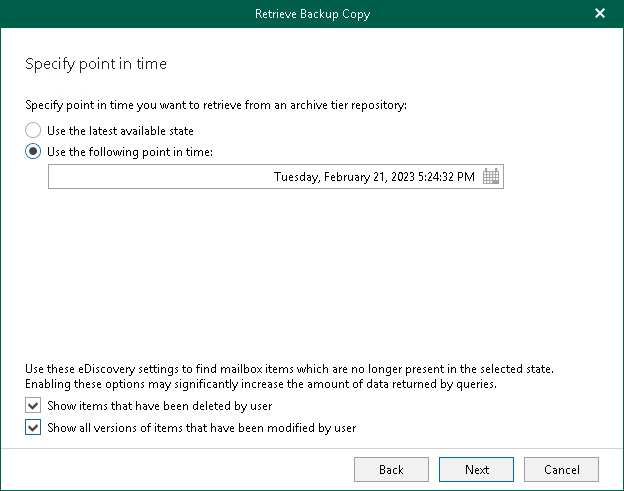Click the 'Specify point in time' heading
The image size is (624, 491).
95,64
